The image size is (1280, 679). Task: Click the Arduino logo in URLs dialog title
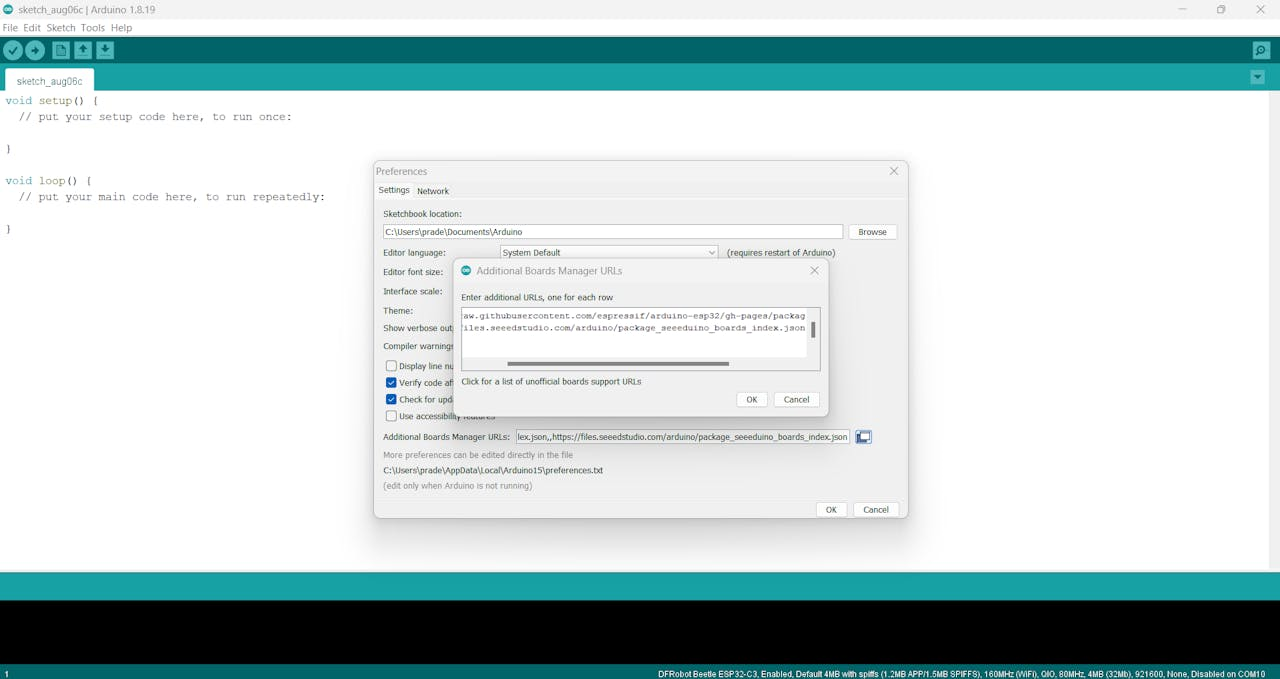tap(466, 270)
